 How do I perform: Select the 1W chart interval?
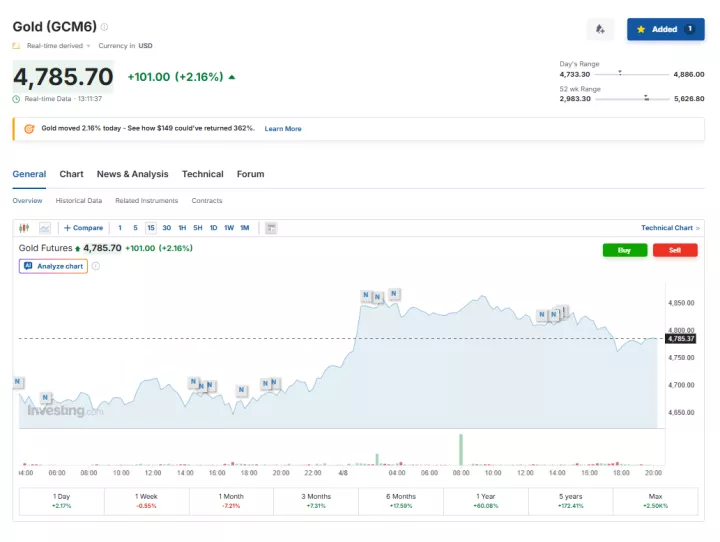coord(229,228)
